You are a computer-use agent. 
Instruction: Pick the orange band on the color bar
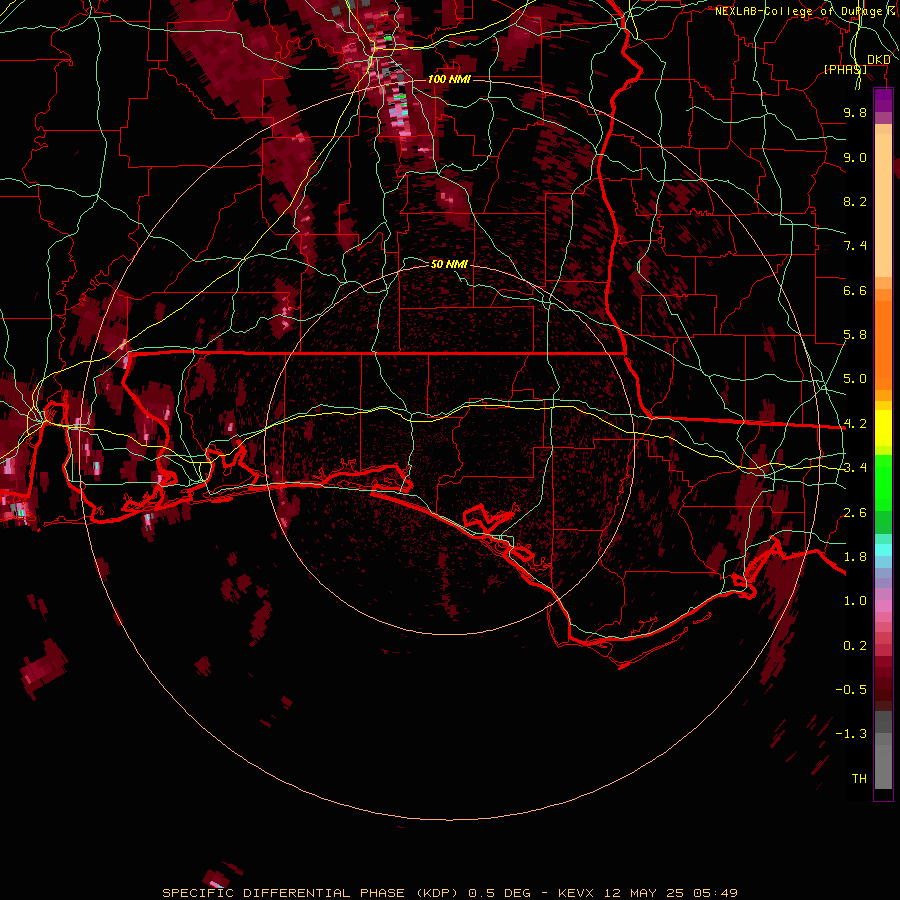coord(883,344)
